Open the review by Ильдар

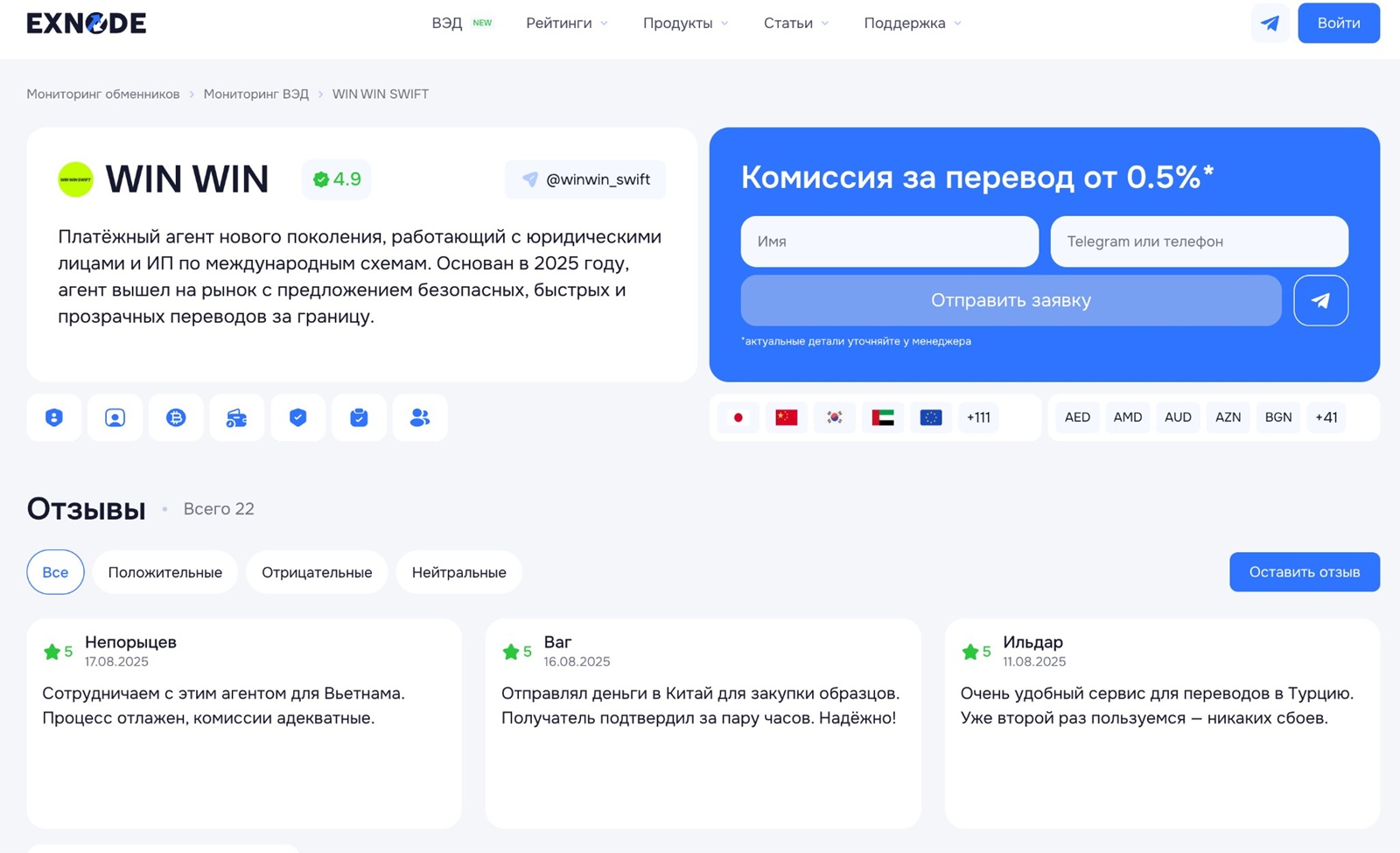click(1162, 723)
